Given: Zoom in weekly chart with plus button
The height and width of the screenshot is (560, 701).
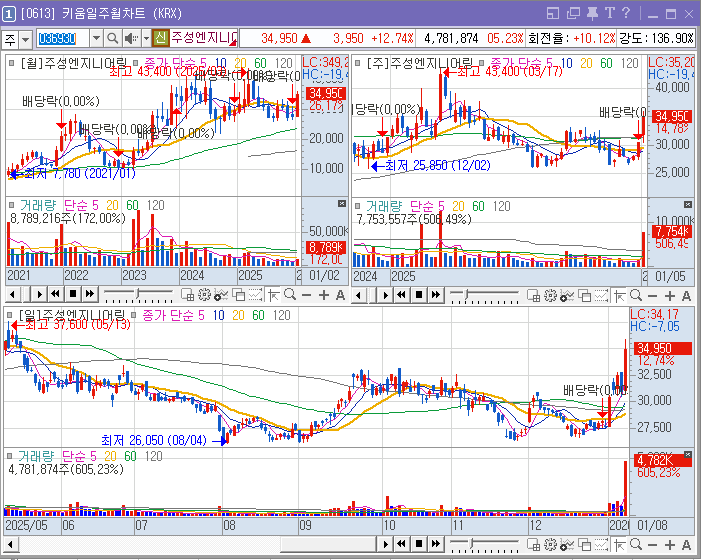Looking at the screenshot, I should (x=670, y=296).
